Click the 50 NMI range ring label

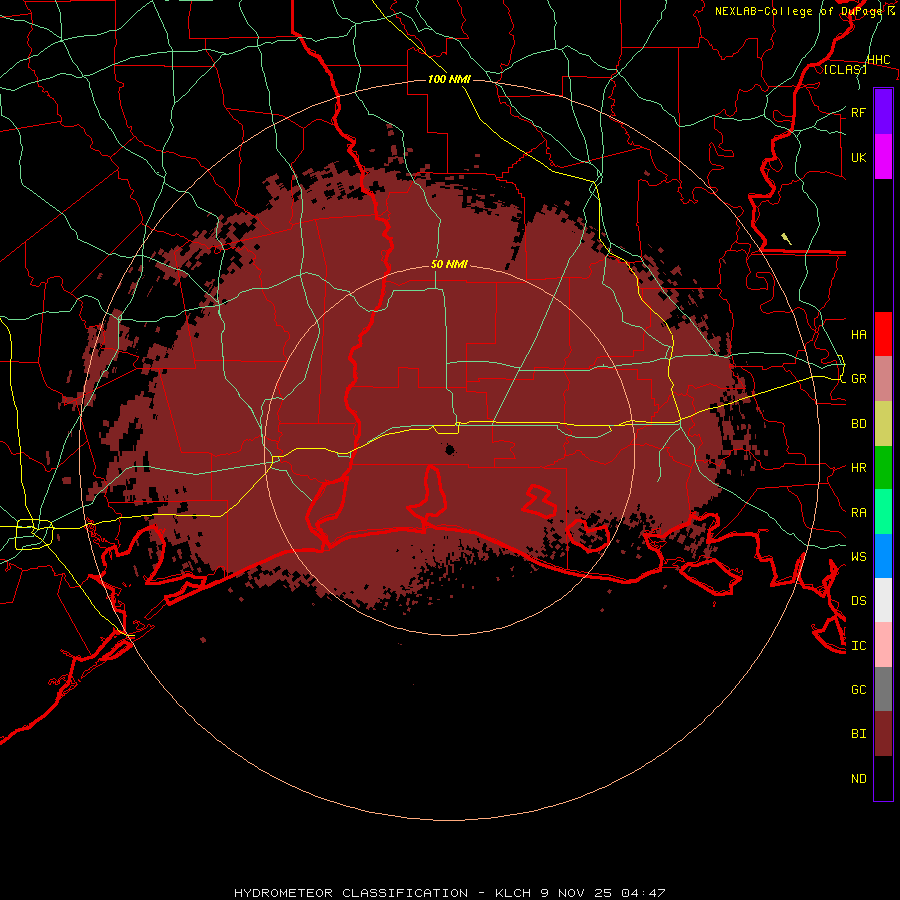pyautogui.click(x=449, y=264)
